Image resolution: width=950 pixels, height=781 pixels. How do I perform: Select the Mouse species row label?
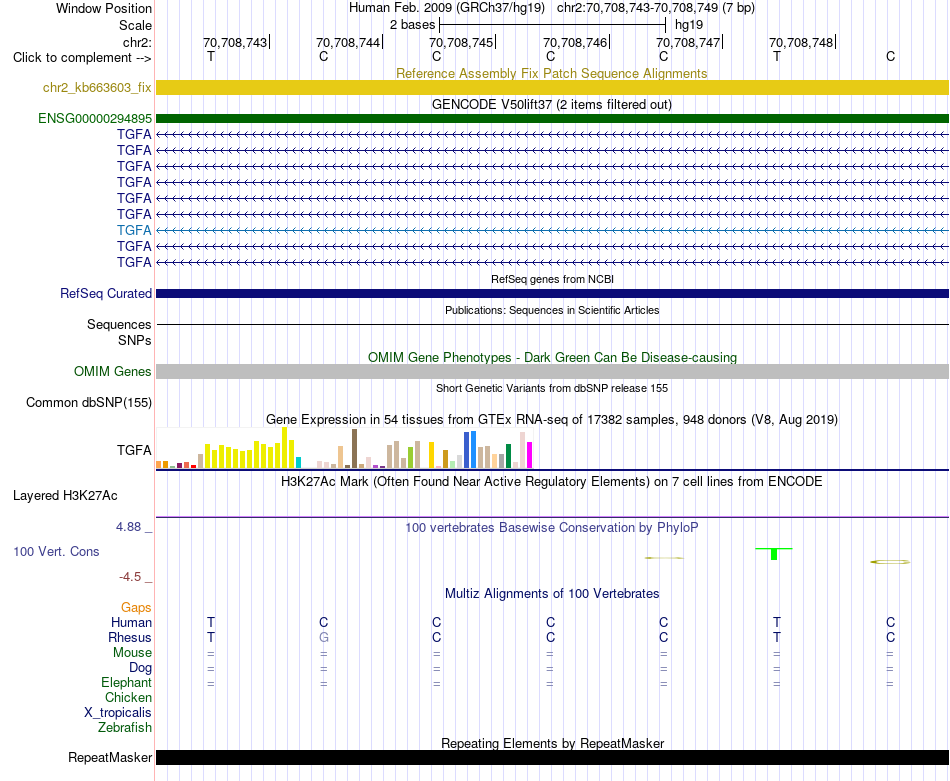coord(132,653)
